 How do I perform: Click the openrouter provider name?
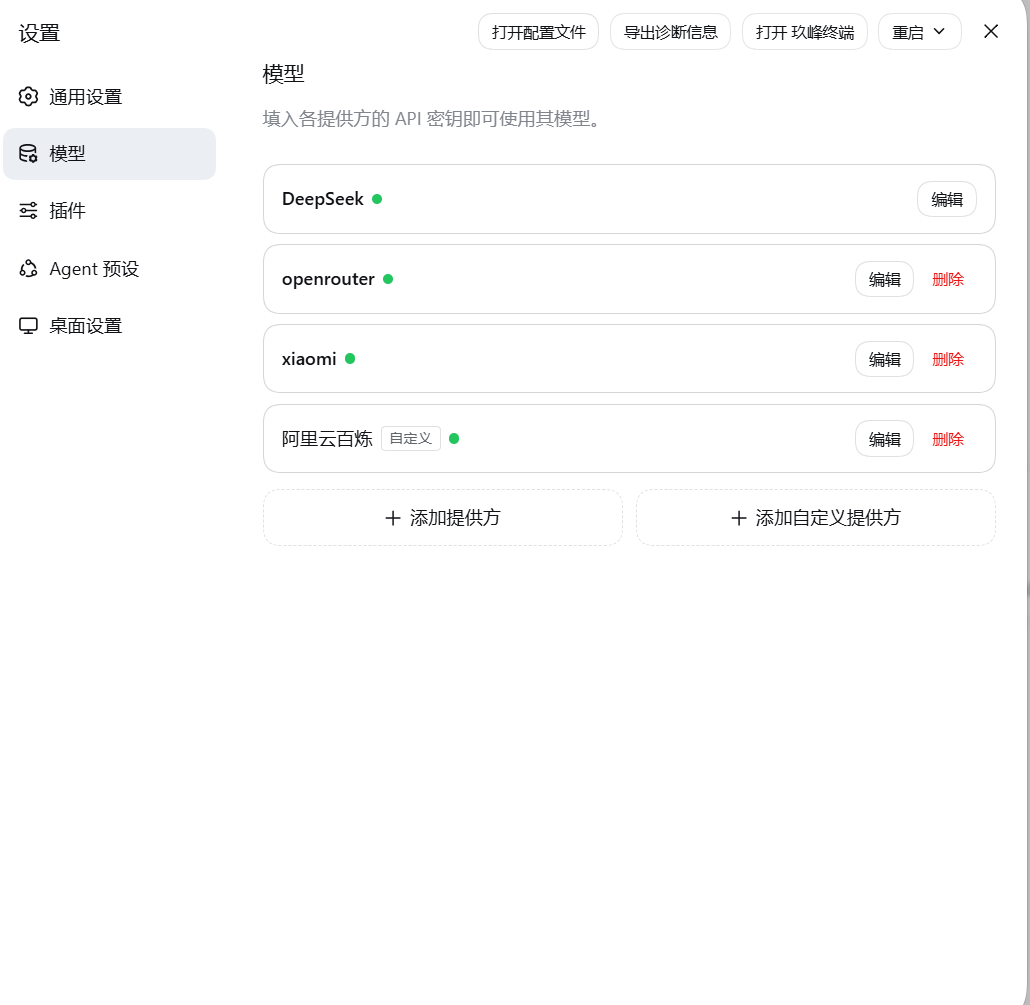pos(328,279)
